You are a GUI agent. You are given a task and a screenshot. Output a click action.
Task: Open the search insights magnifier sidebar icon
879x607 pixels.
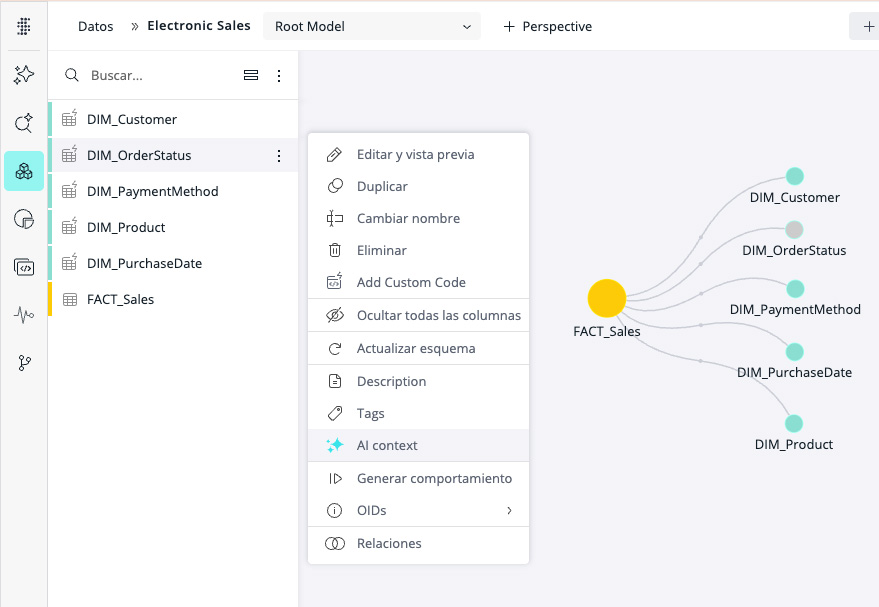[x=24, y=123]
